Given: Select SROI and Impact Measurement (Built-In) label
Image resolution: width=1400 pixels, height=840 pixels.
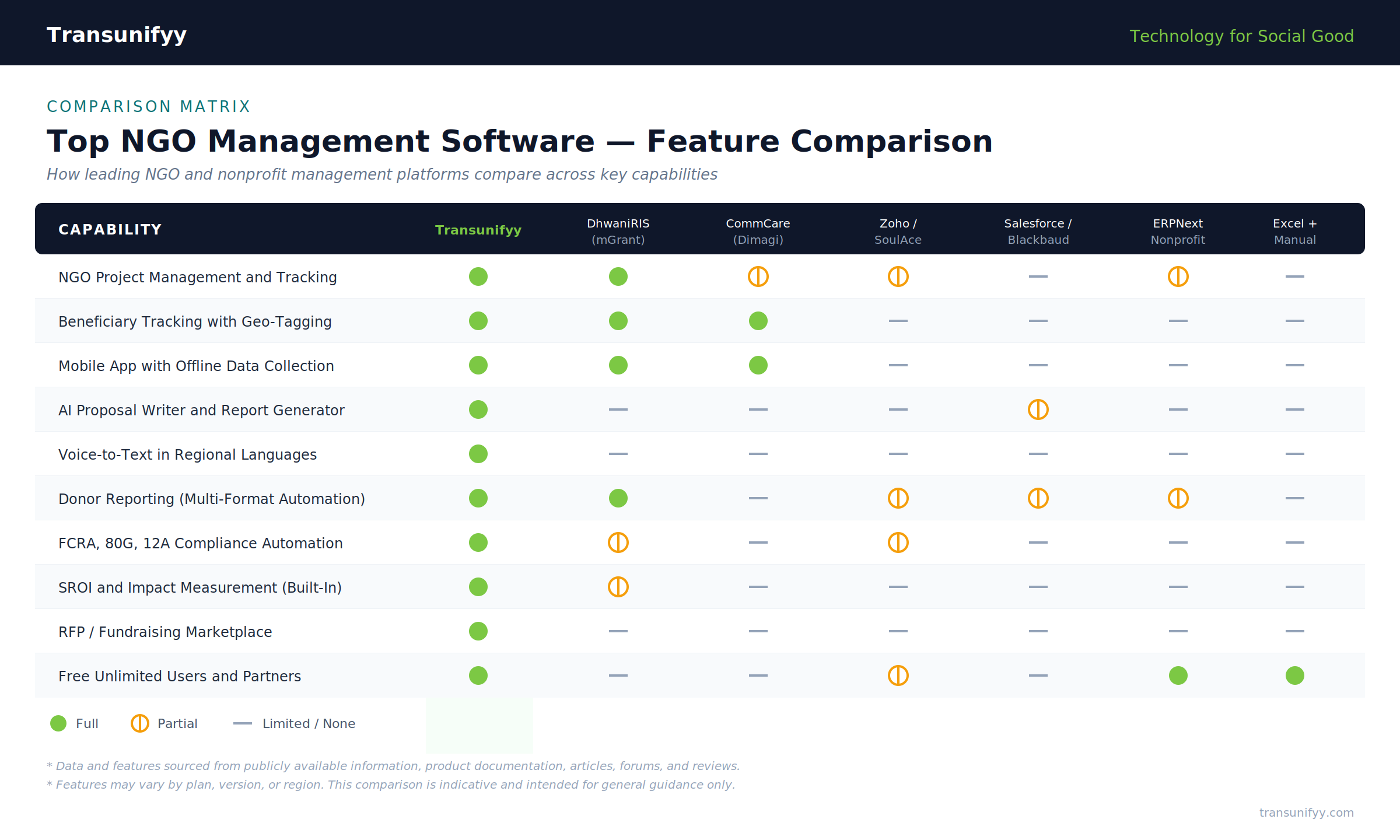Looking at the screenshot, I should 200,587.
